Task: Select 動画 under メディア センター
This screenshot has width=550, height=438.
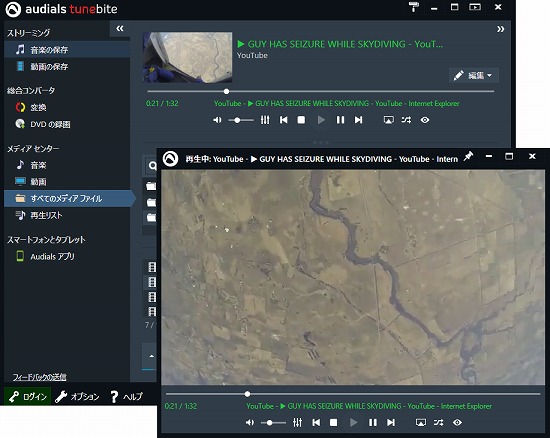Action: (x=67, y=182)
